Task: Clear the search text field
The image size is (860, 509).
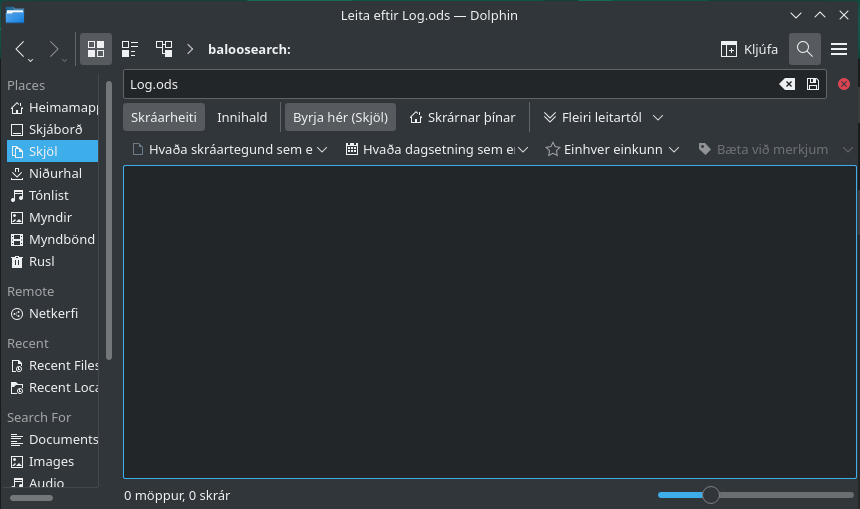Action: click(787, 85)
